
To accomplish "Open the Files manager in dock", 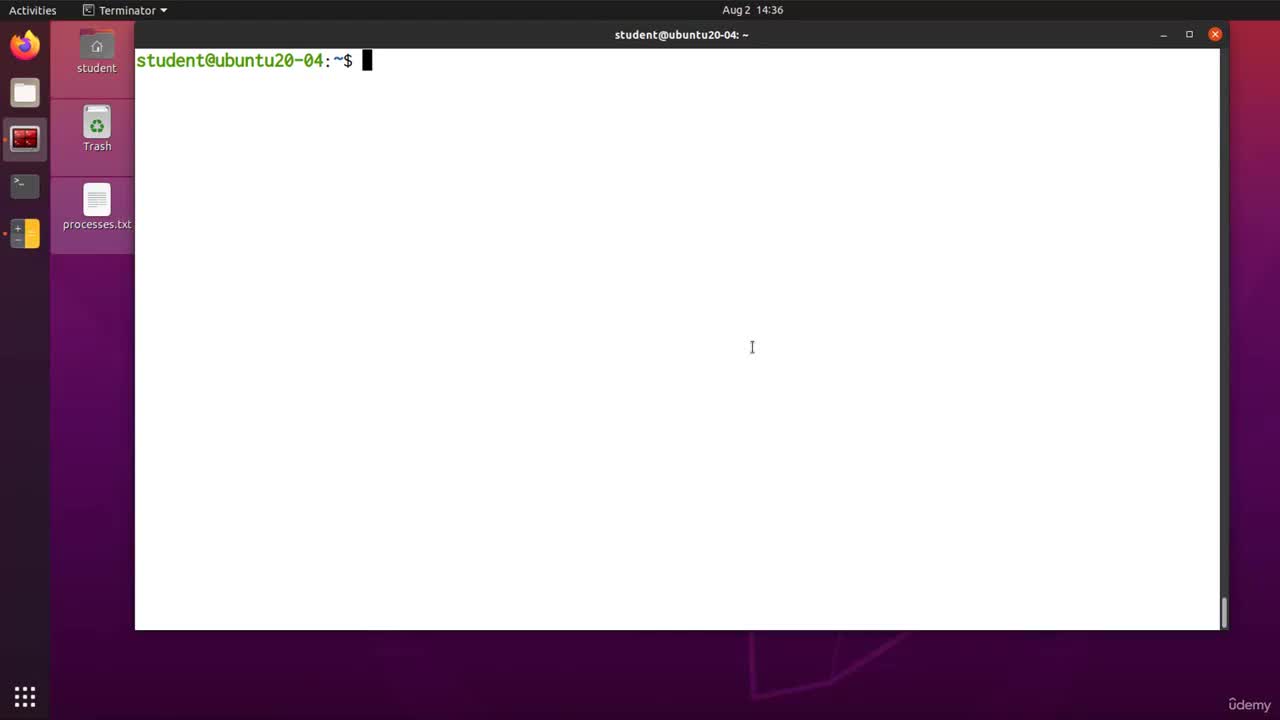I will [25, 93].
